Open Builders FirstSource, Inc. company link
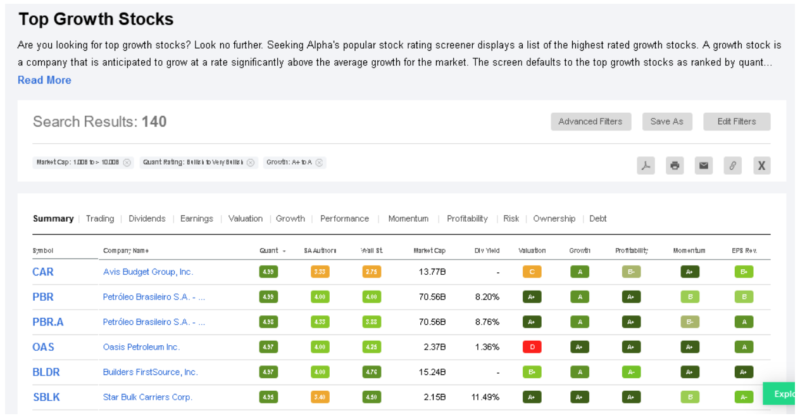Screen dimensions: 800x418 point(150,372)
